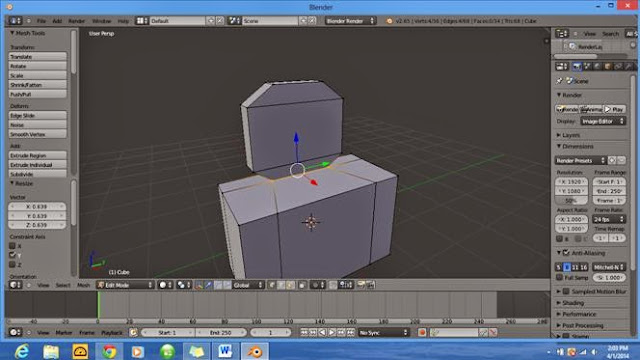The width and height of the screenshot is (640, 360).
Task: Click the OpenGL render image icon
Action: (x=361, y=285)
